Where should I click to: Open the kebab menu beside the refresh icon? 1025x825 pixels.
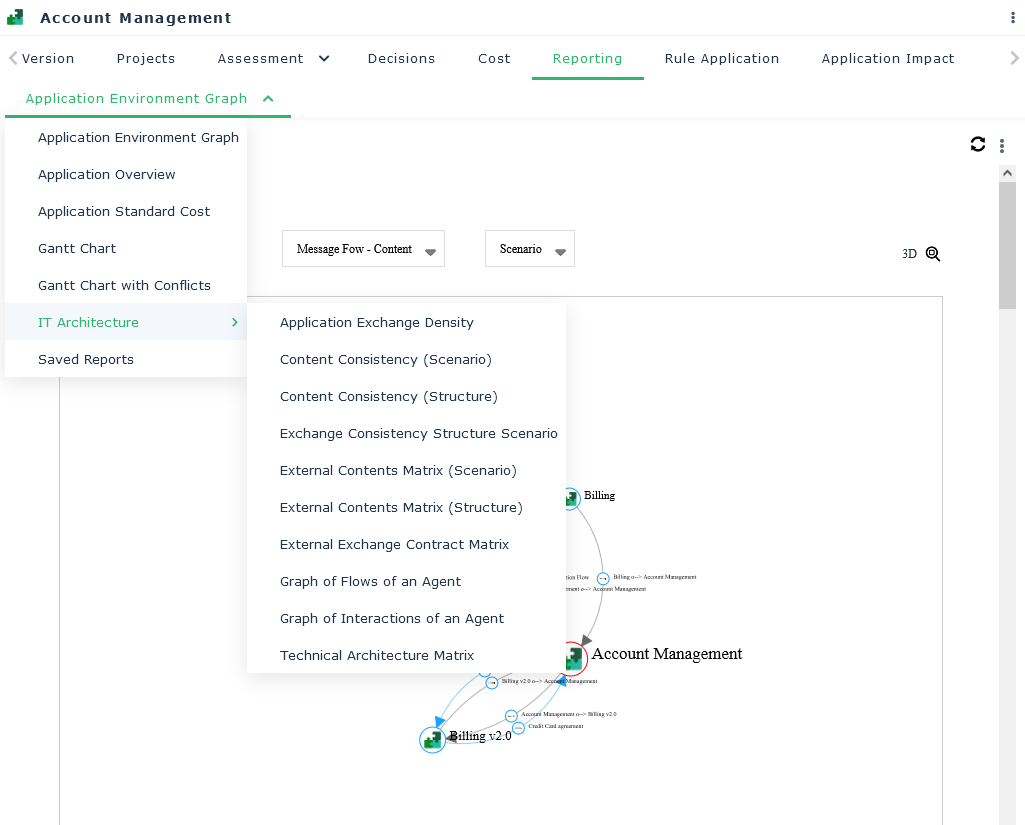[x=1002, y=146]
